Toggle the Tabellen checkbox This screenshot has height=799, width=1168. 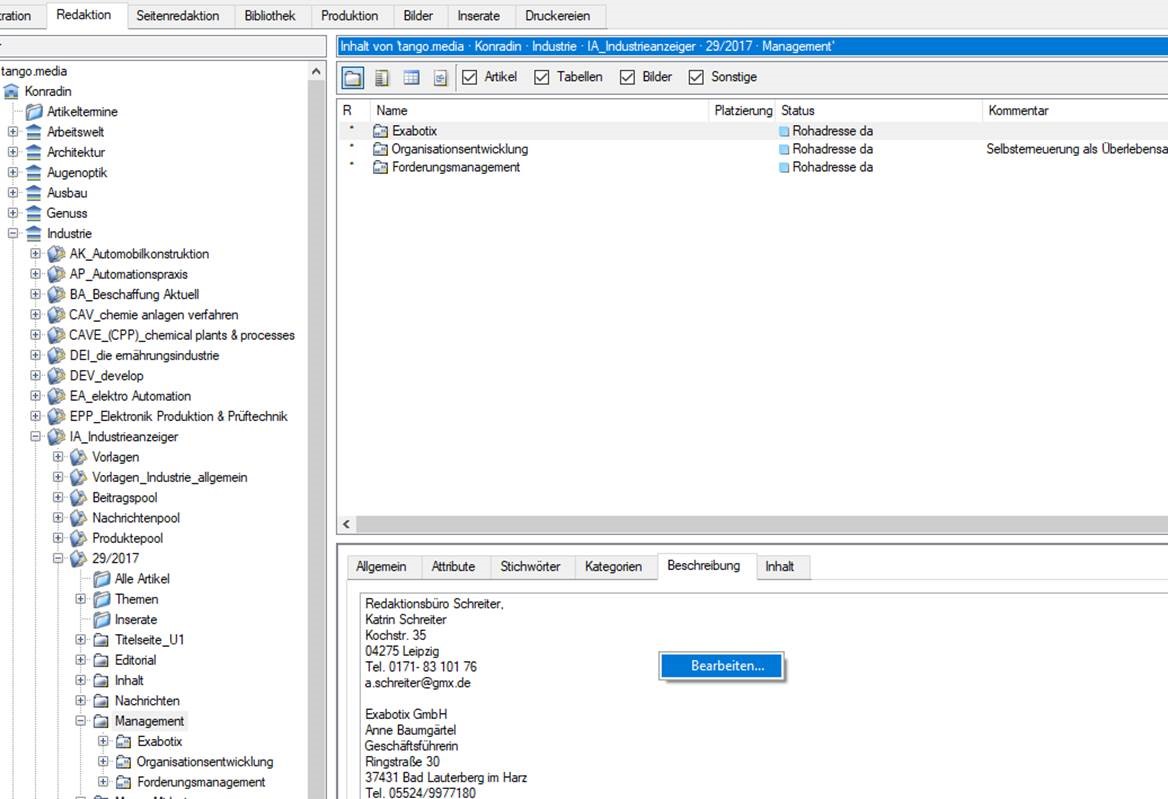click(542, 77)
